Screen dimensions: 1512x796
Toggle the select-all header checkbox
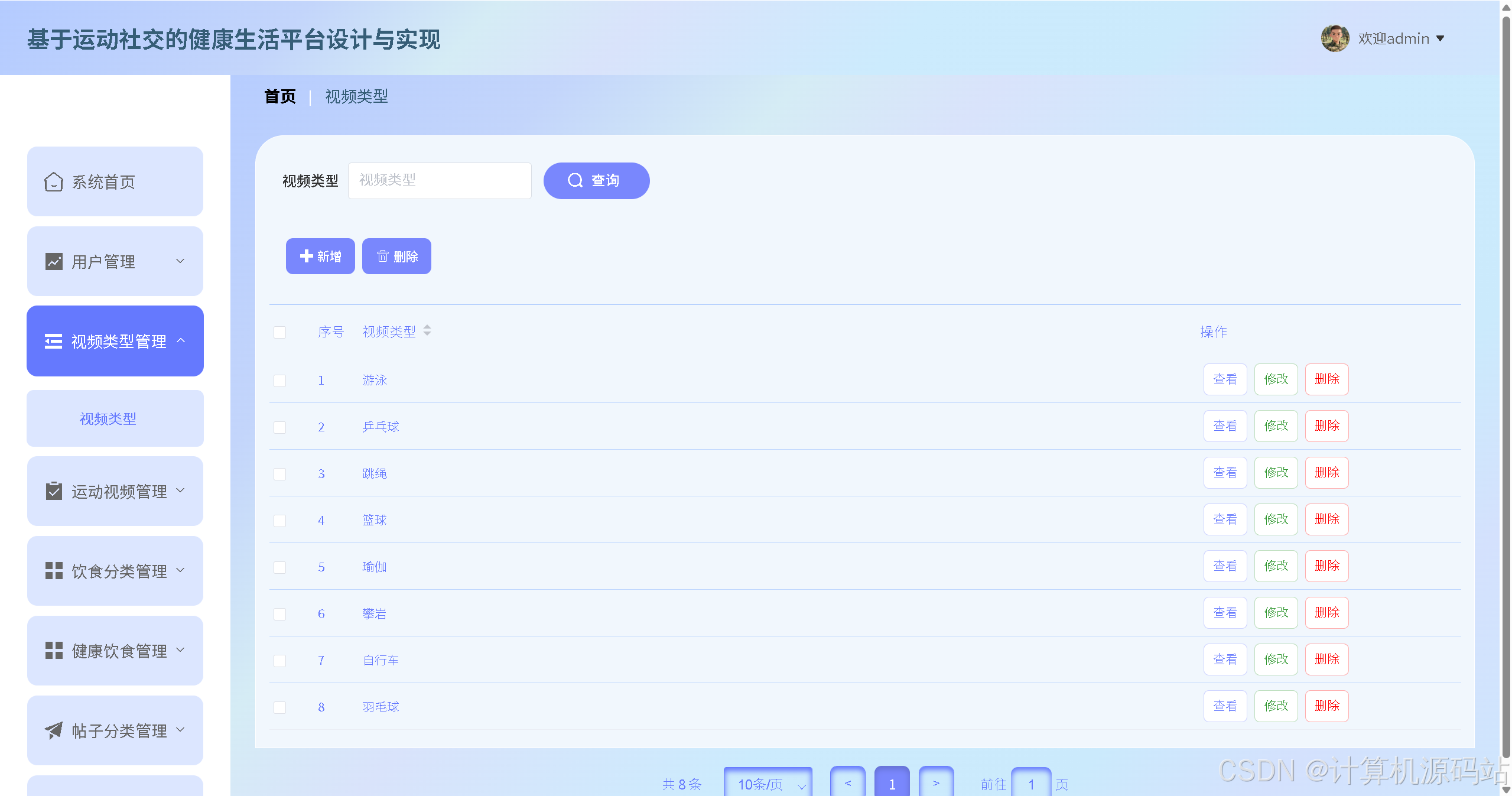coord(280,332)
